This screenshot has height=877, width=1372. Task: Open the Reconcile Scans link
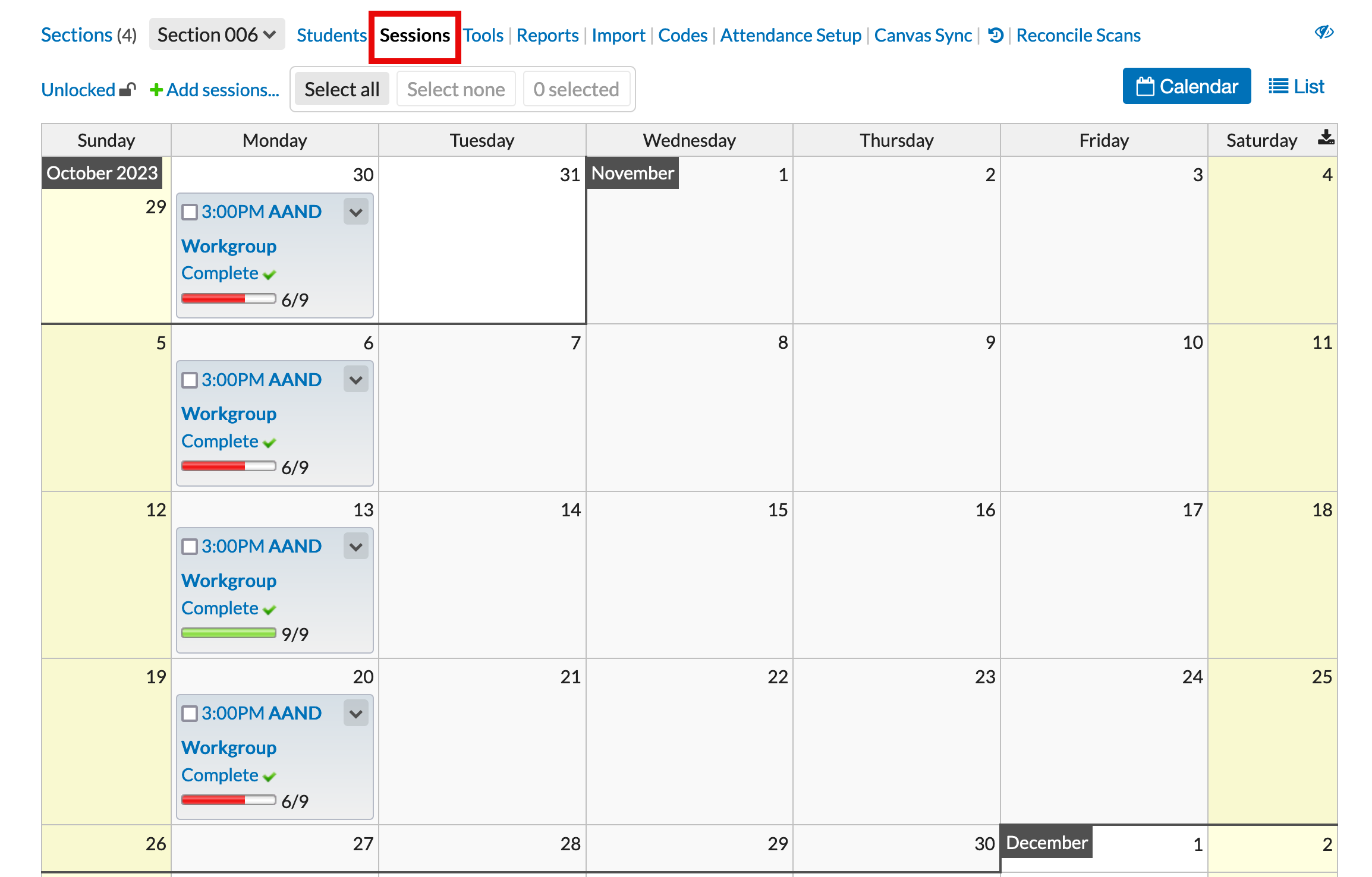tap(1078, 36)
